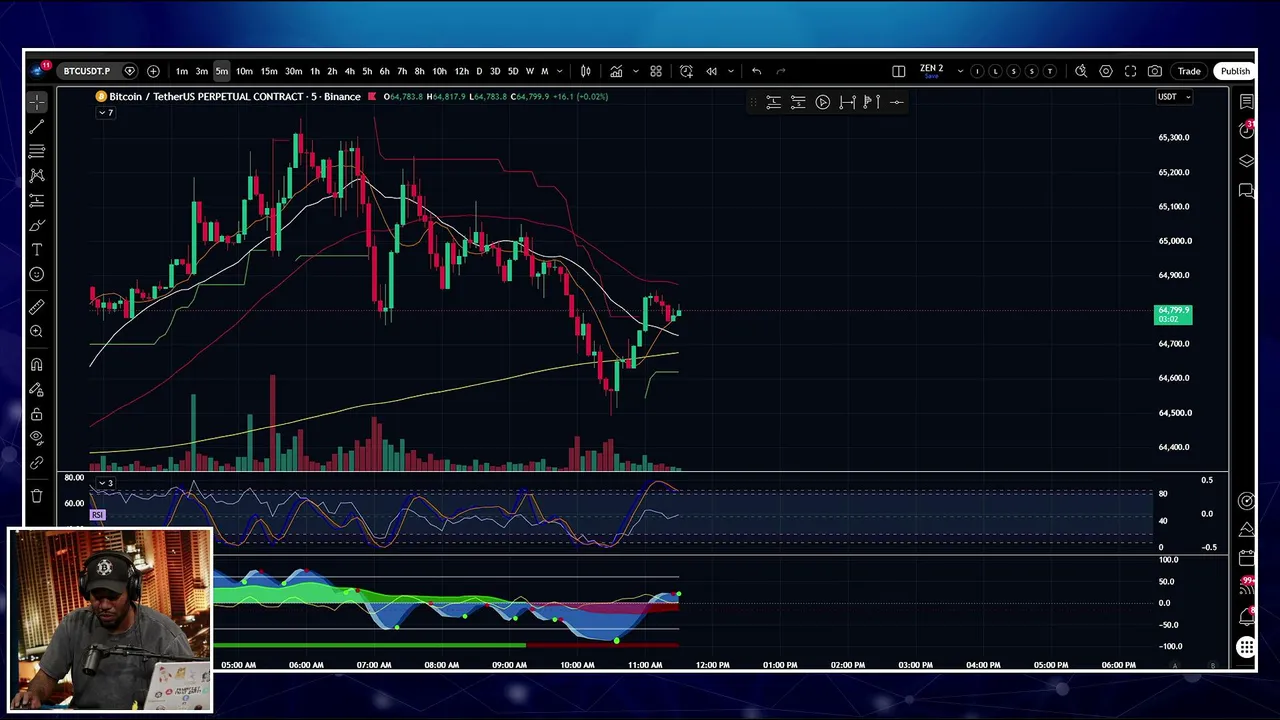The image size is (1280, 720).
Task: Select the crosshair cursor tool
Action: pos(37,102)
